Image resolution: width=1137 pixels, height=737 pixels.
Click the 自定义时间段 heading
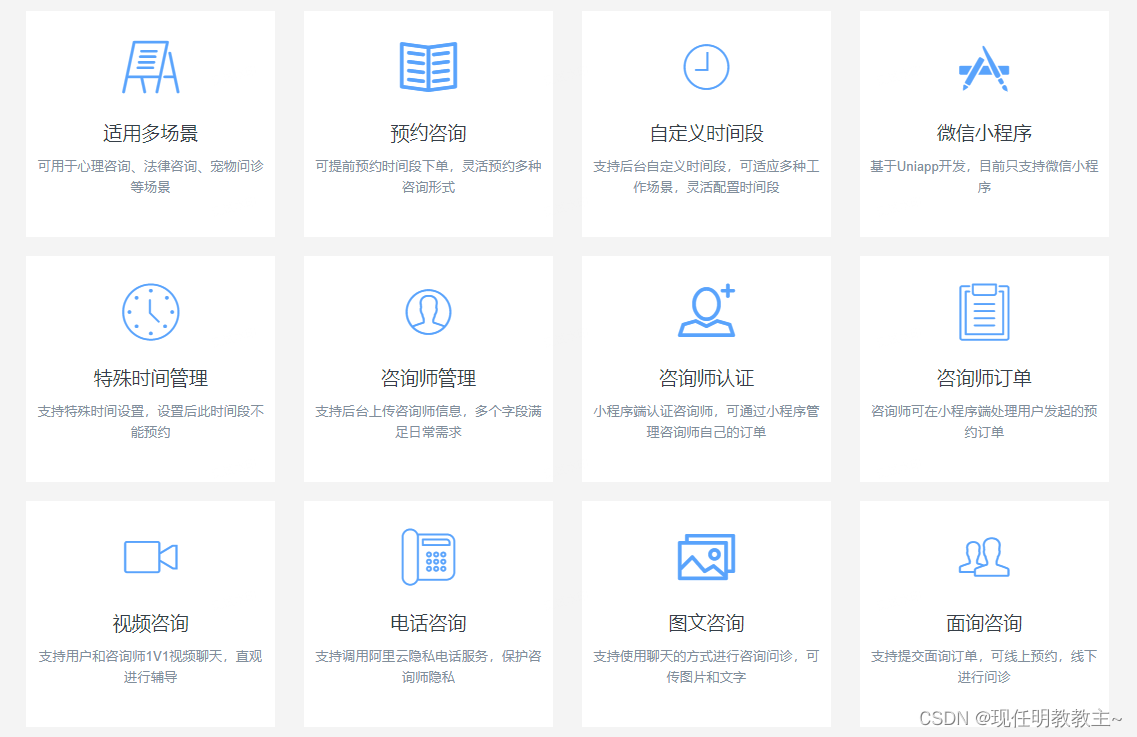tap(706, 131)
